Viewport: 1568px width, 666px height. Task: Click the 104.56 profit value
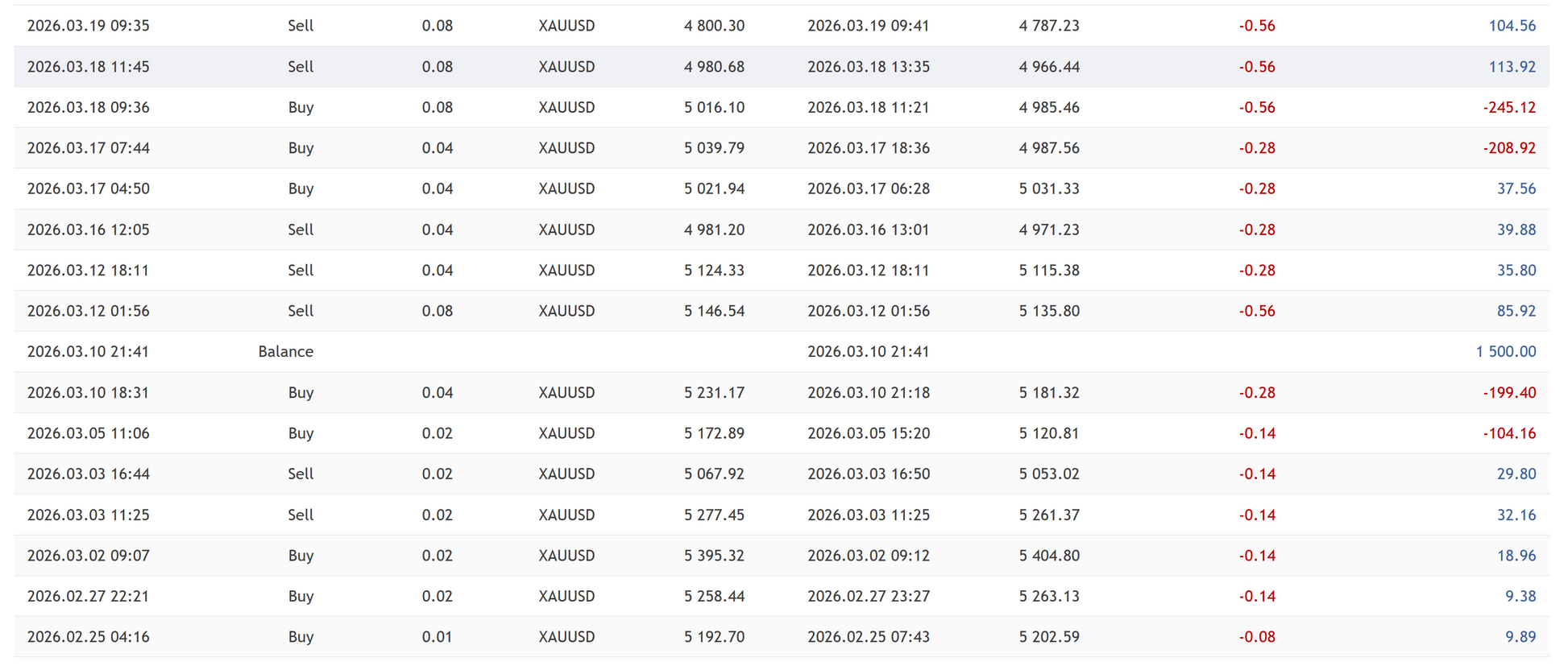1512,26
